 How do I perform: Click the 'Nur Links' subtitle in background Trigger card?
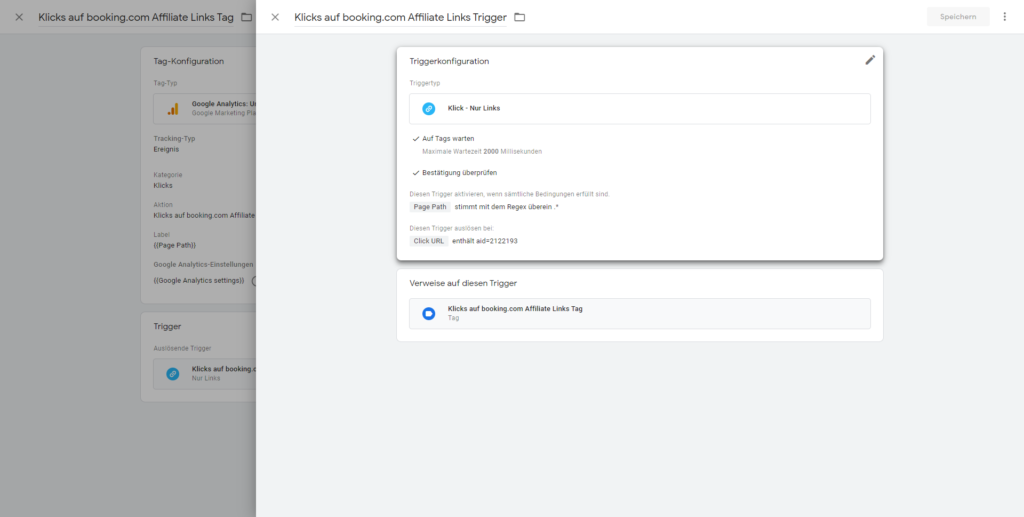pos(206,379)
